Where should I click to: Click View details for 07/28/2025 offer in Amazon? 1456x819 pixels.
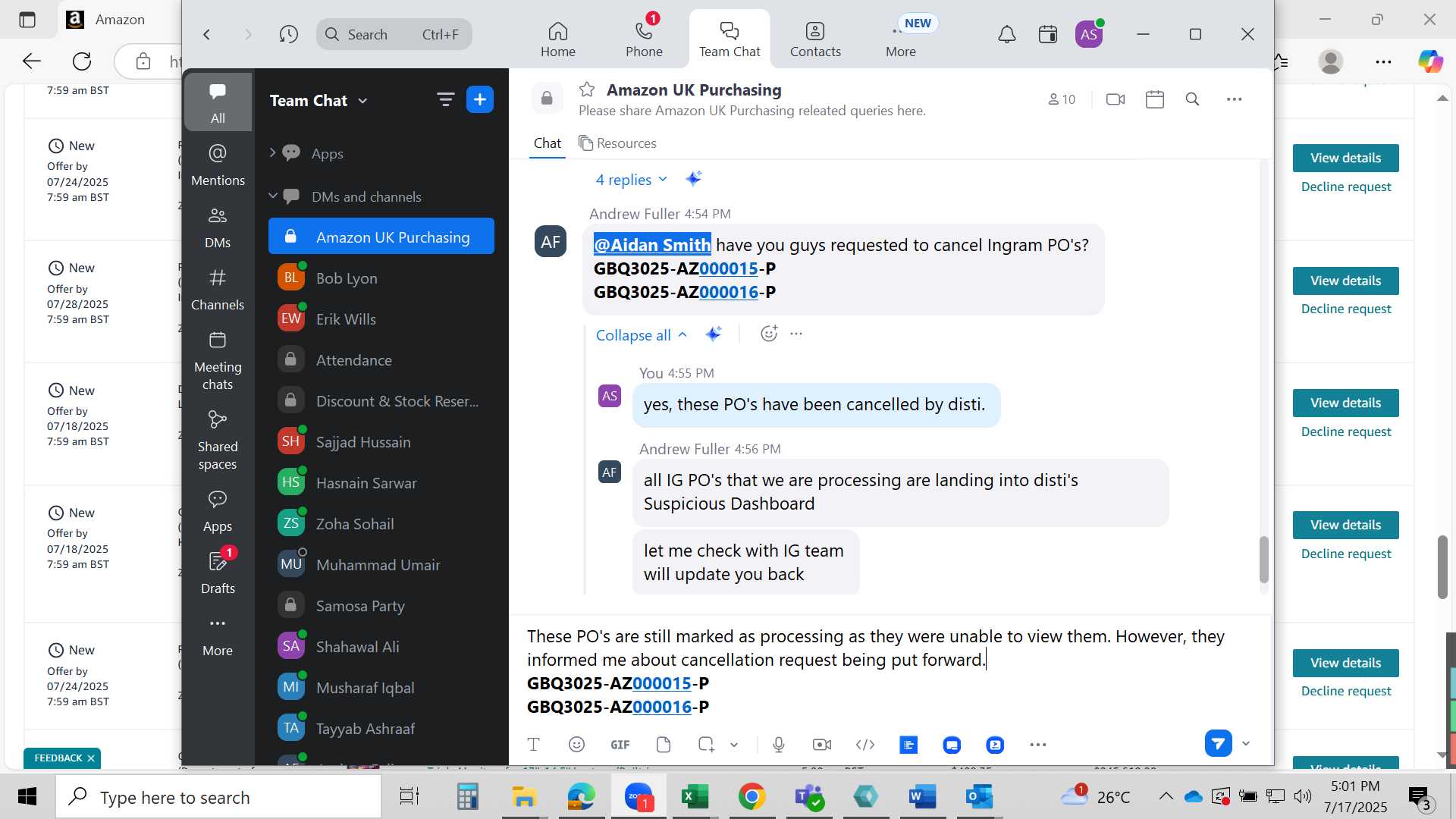(x=1345, y=281)
